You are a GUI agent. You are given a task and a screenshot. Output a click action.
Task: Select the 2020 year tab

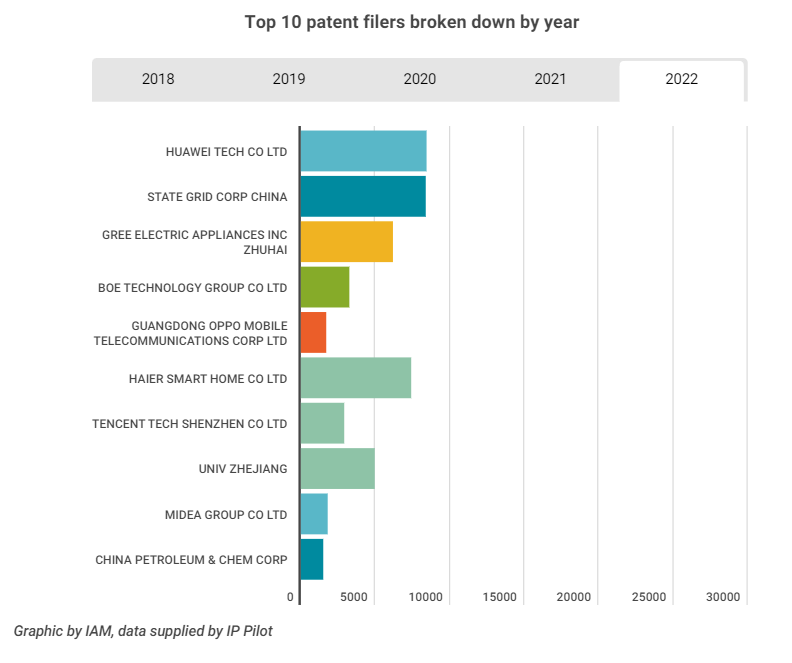419,80
